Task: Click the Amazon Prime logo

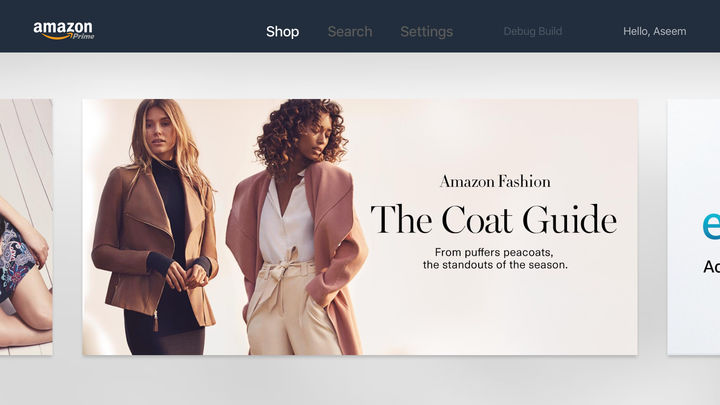Action: [x=64, y=31]
